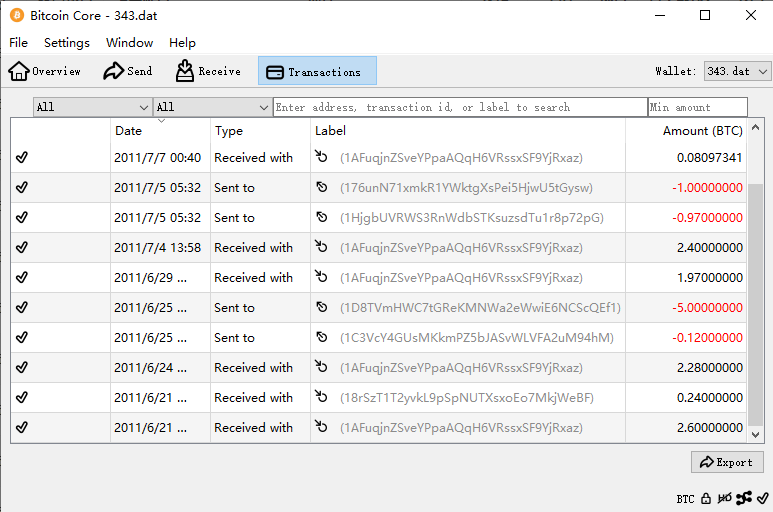Switch to the Transactions tab
Image resolution: width=773 pixels, height=512 pixels.
317,71
